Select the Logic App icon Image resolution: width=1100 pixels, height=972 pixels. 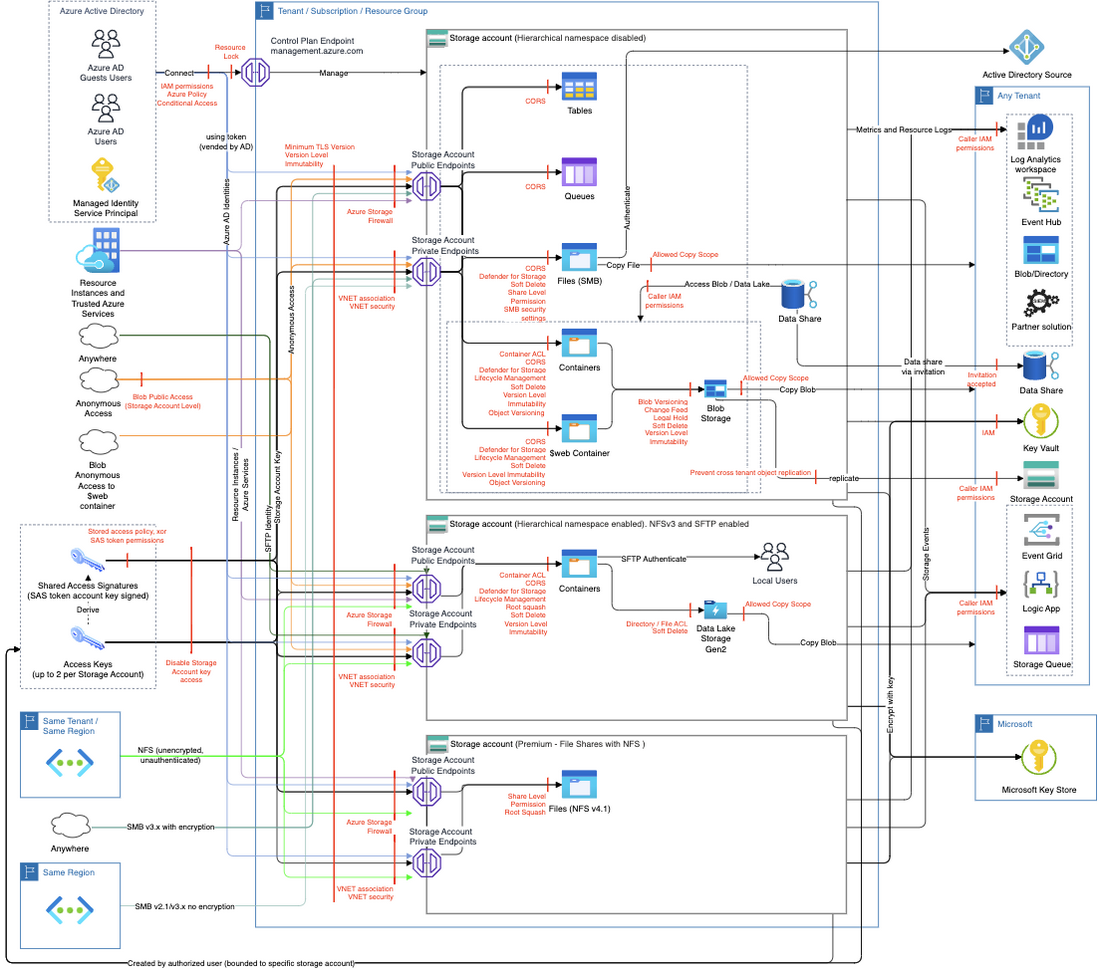1041,583
